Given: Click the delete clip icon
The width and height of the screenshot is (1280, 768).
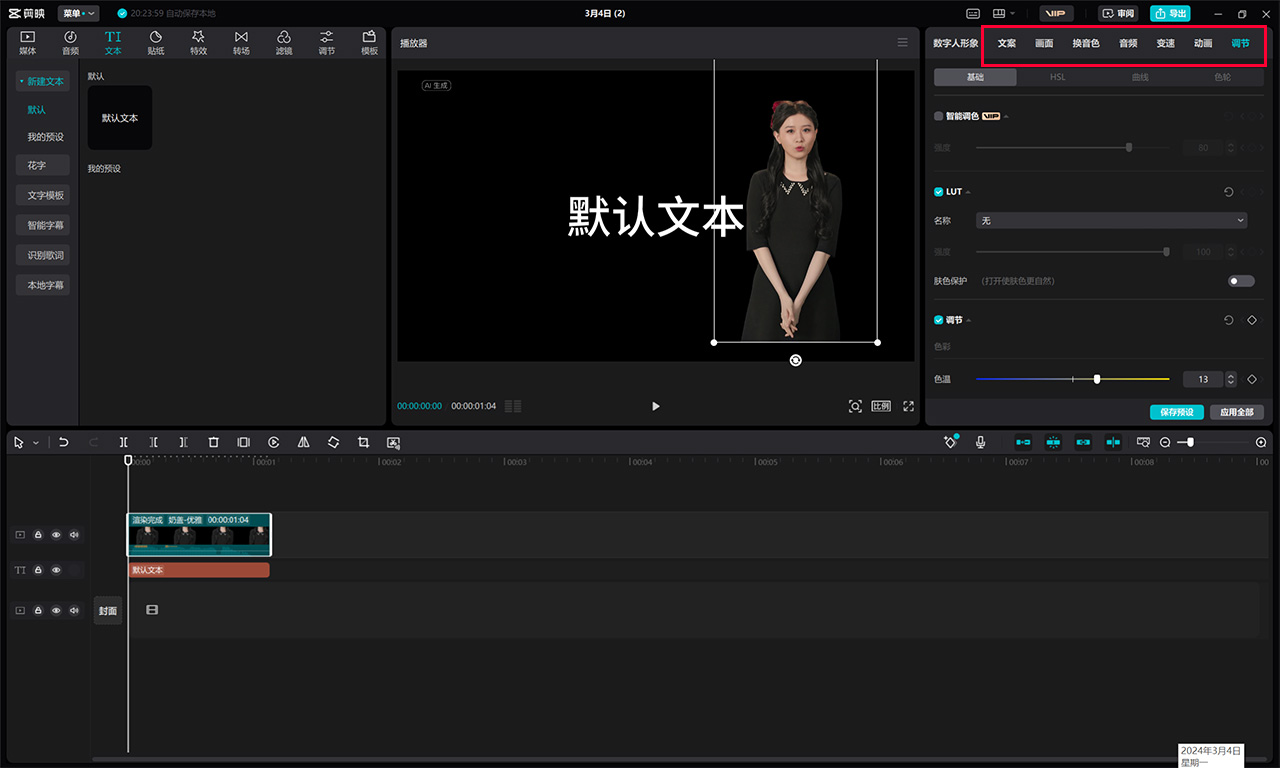Looking at the screenshot, I should click(x=213, y=442).
